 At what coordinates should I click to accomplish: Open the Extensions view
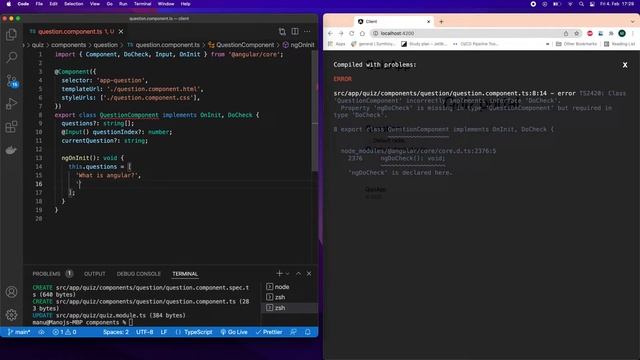[x=11, y=127]
